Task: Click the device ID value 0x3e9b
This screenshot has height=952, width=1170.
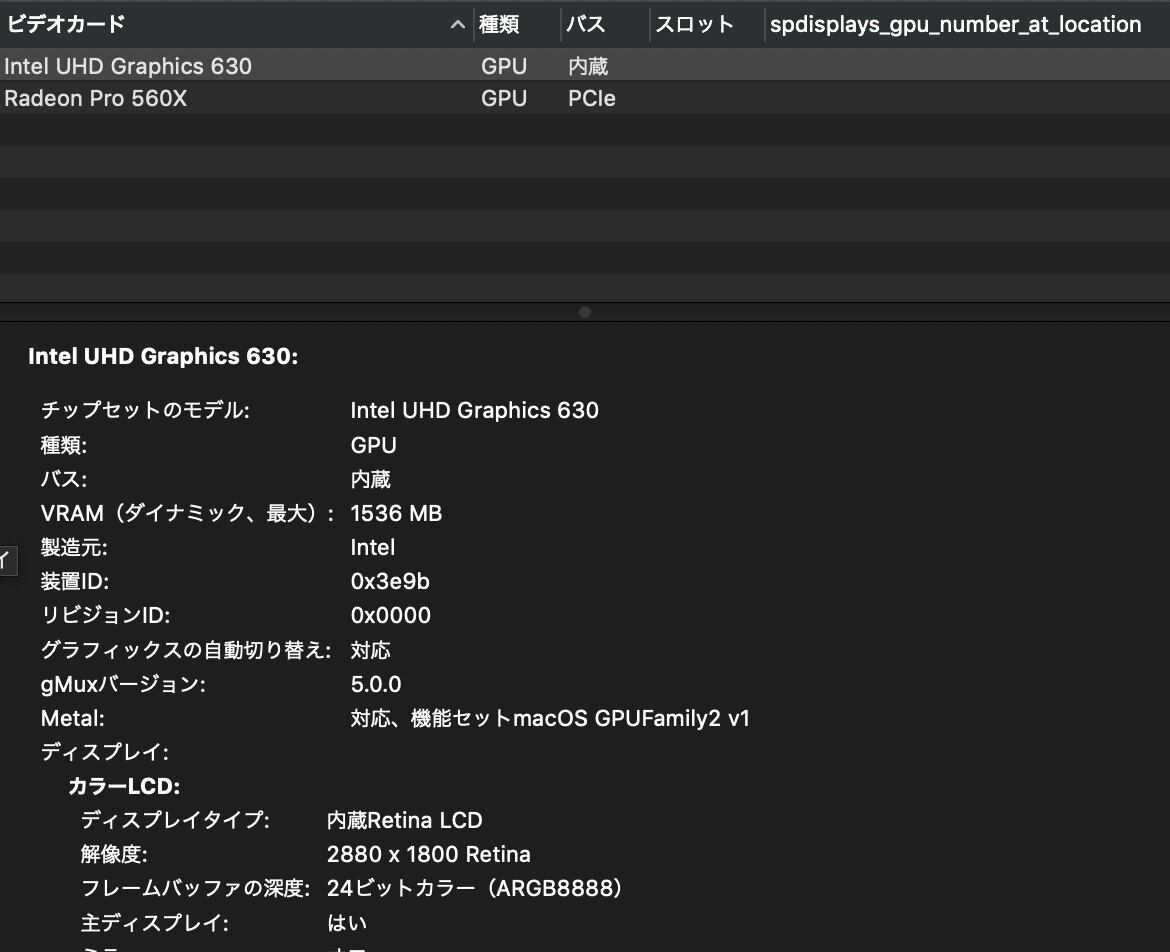Action: click(390, 581)
